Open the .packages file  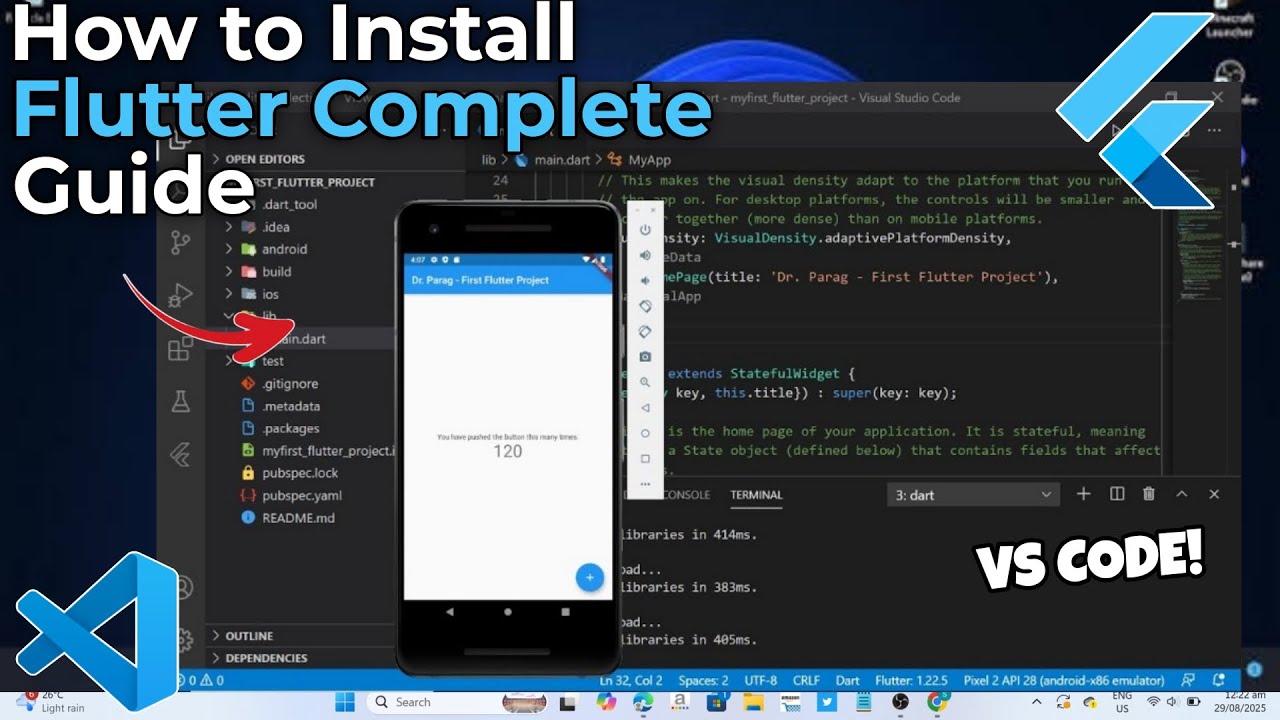click(x=290, y=429)
